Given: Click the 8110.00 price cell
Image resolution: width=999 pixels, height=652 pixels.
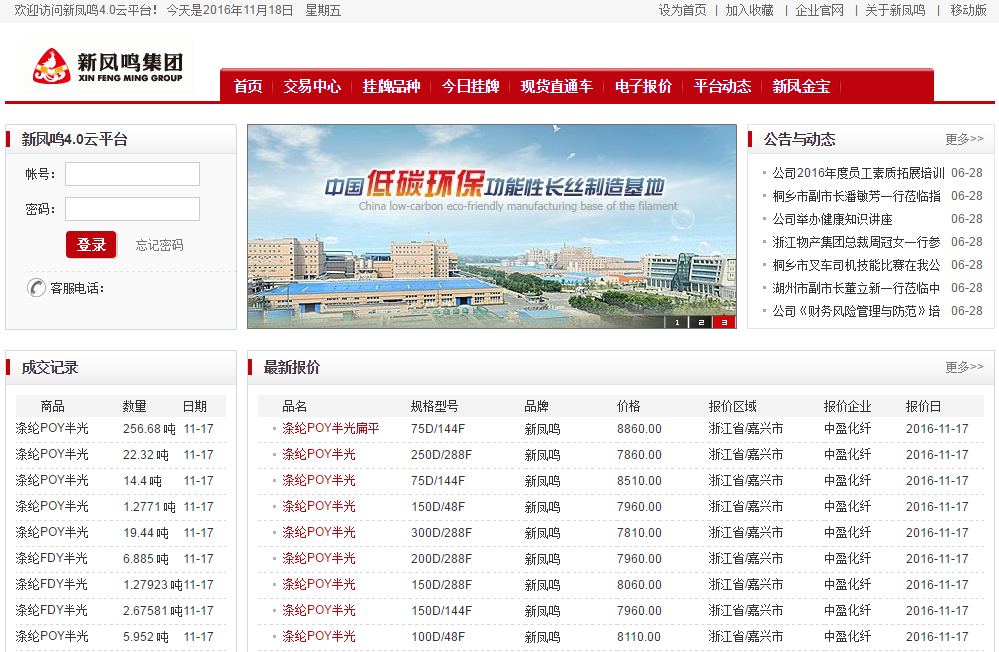Looking at the screenshot, I should (x=639, y=637).
